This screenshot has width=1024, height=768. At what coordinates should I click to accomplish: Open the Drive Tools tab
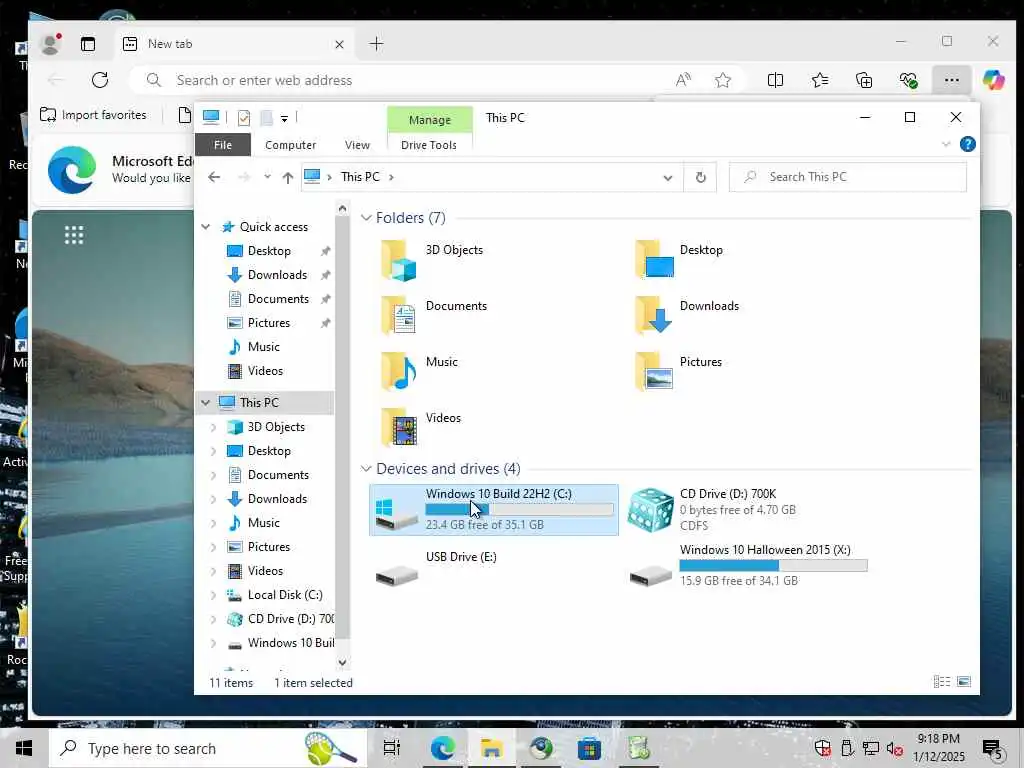coord(428,145)
